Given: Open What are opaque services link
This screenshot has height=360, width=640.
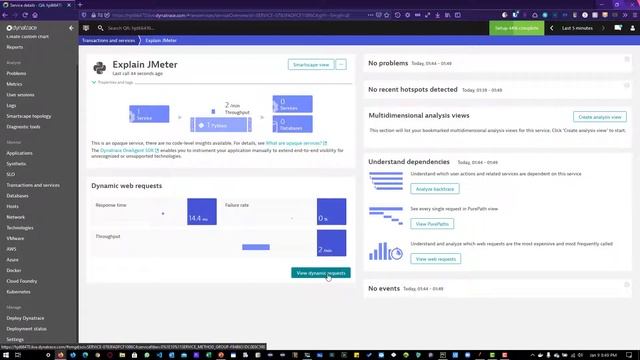Looking at the screenshot, I should 296,143.
